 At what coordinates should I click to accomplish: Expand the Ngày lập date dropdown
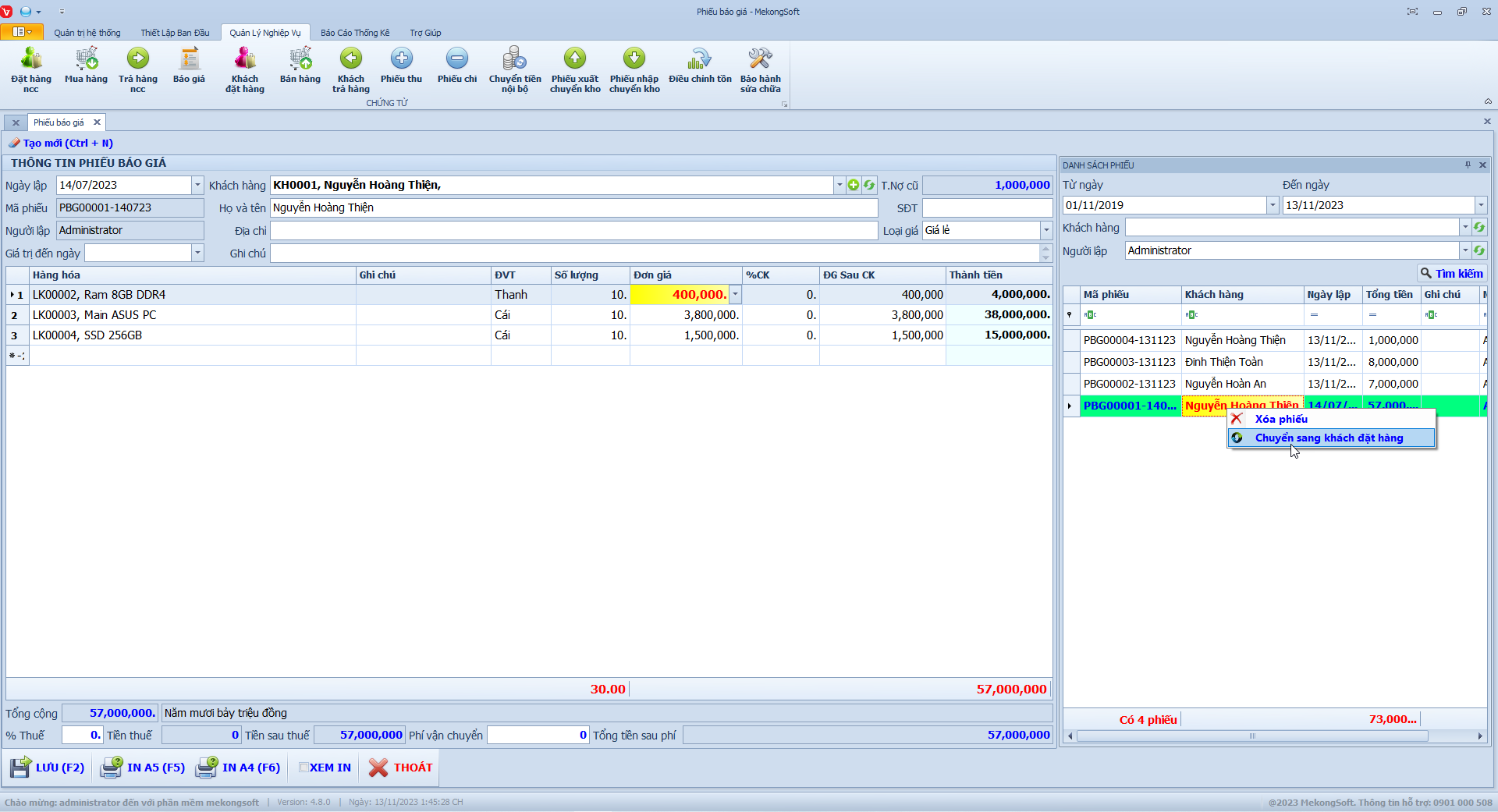[x=197, y=185]
